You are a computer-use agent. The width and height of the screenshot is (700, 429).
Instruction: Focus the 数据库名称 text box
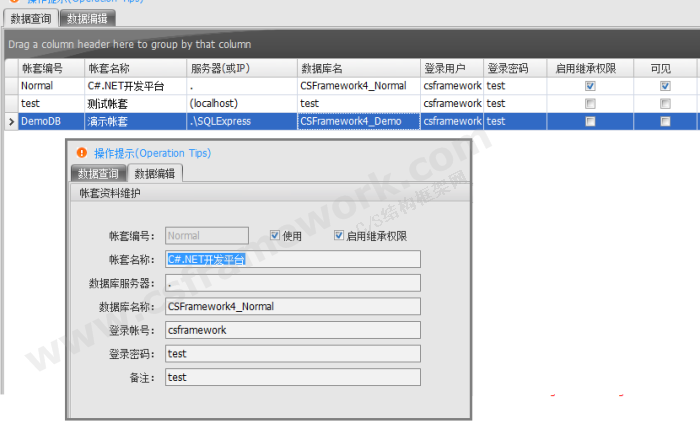click(292, 306)
